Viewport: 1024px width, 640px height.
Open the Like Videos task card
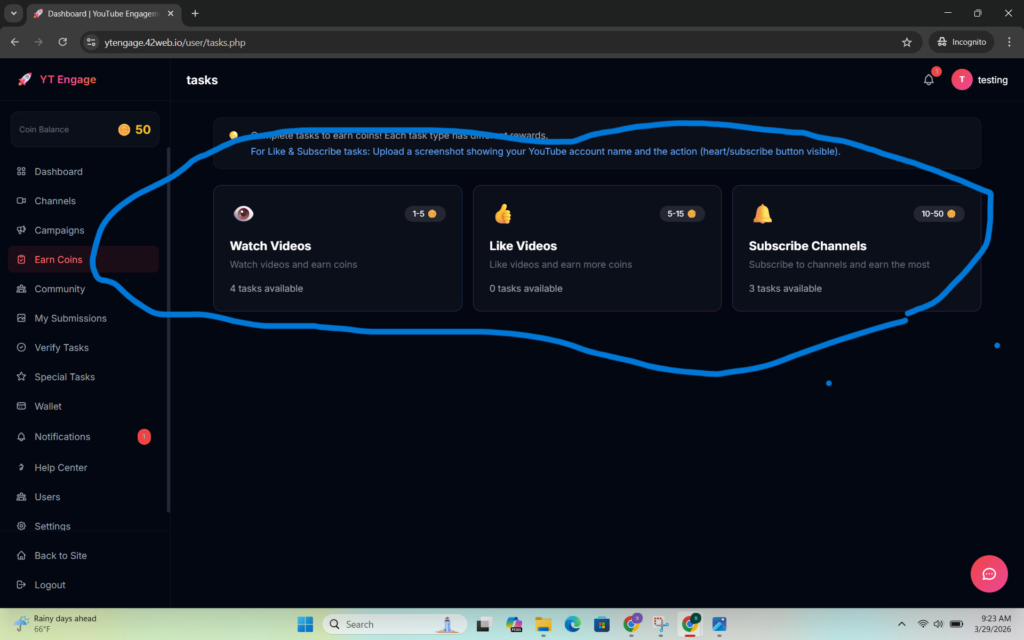coord(596,248)
